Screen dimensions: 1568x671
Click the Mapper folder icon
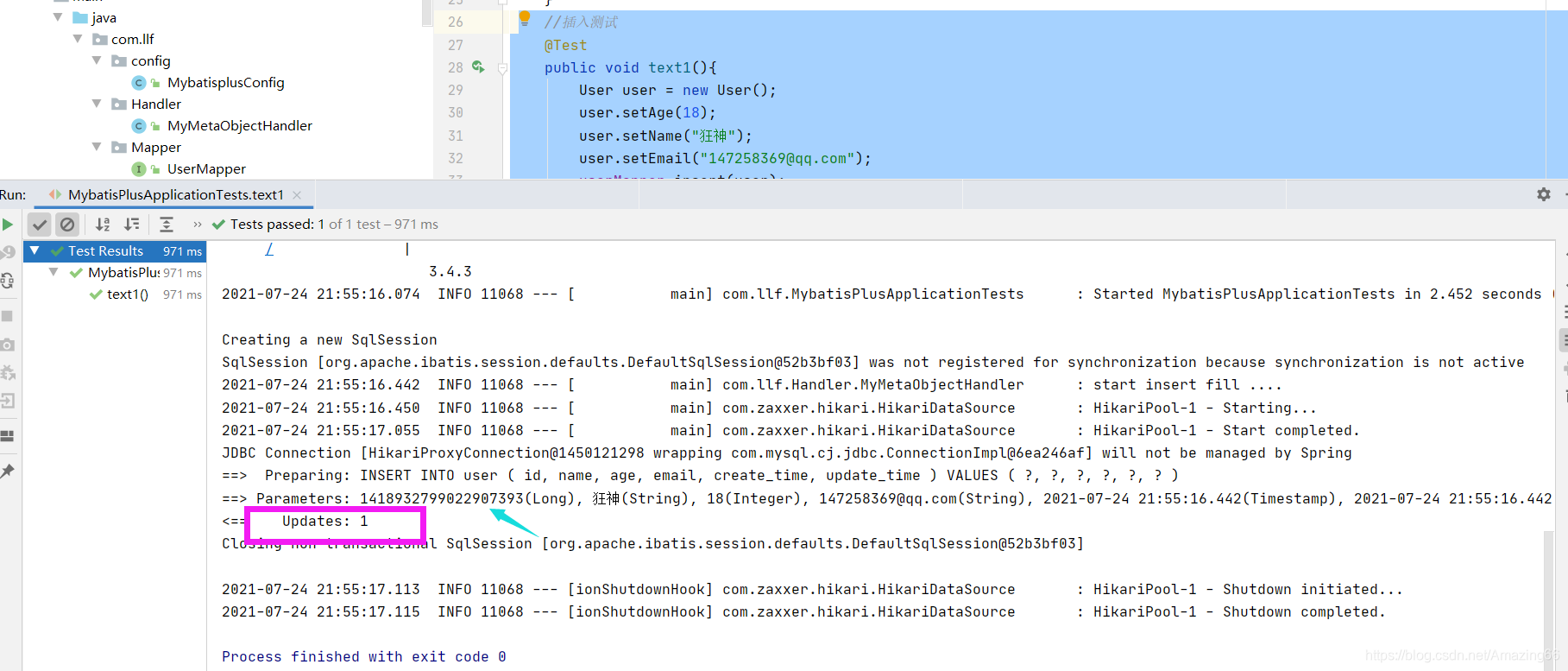(119, 148)
